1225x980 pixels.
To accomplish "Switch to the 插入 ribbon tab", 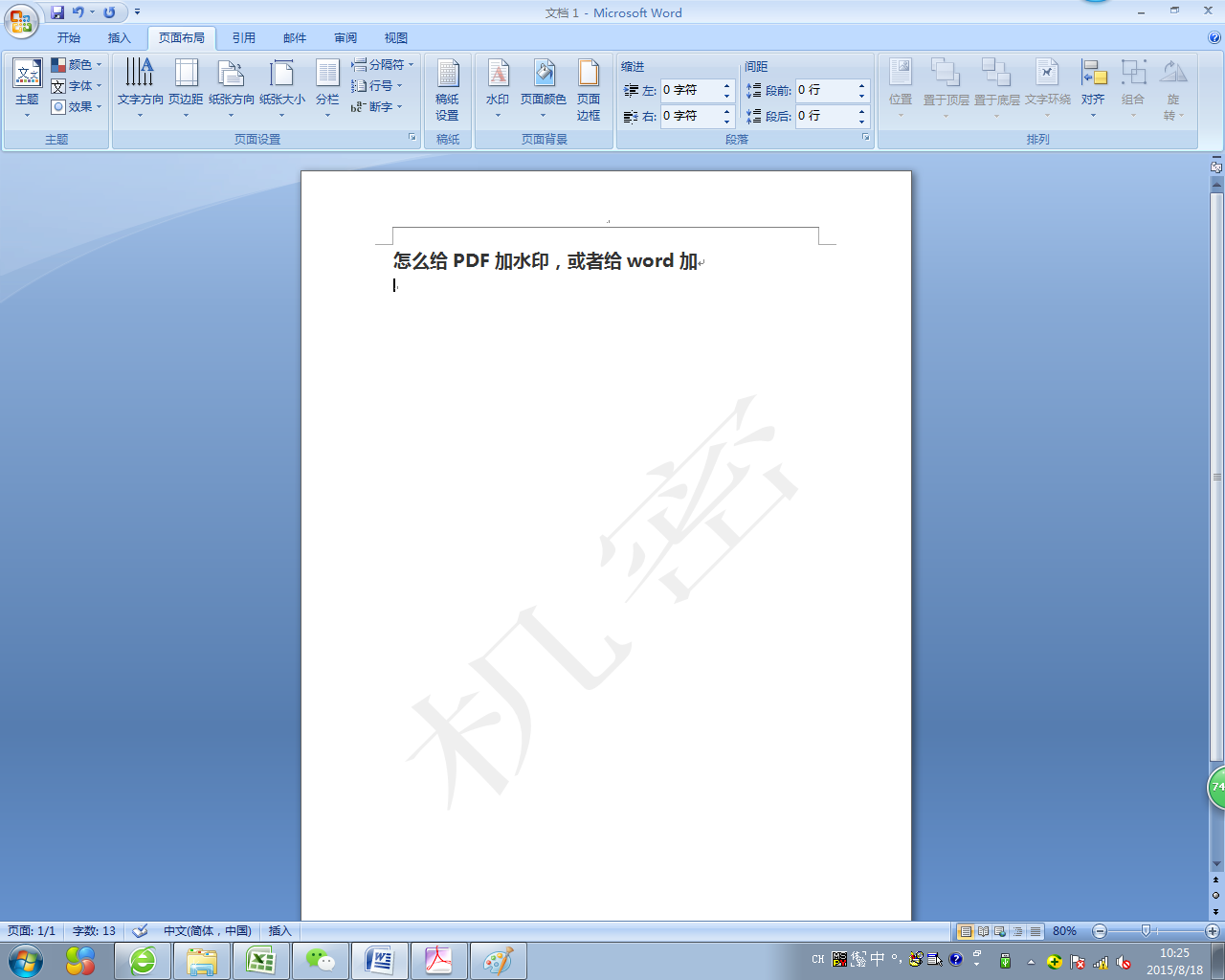I will [x=120, y=38].
